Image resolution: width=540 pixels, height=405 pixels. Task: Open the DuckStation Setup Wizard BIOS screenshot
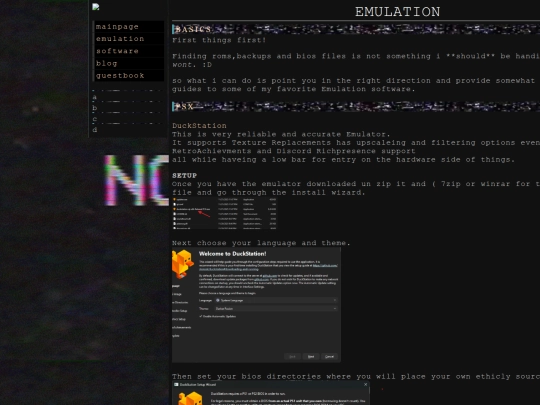(x=271, y=393)
